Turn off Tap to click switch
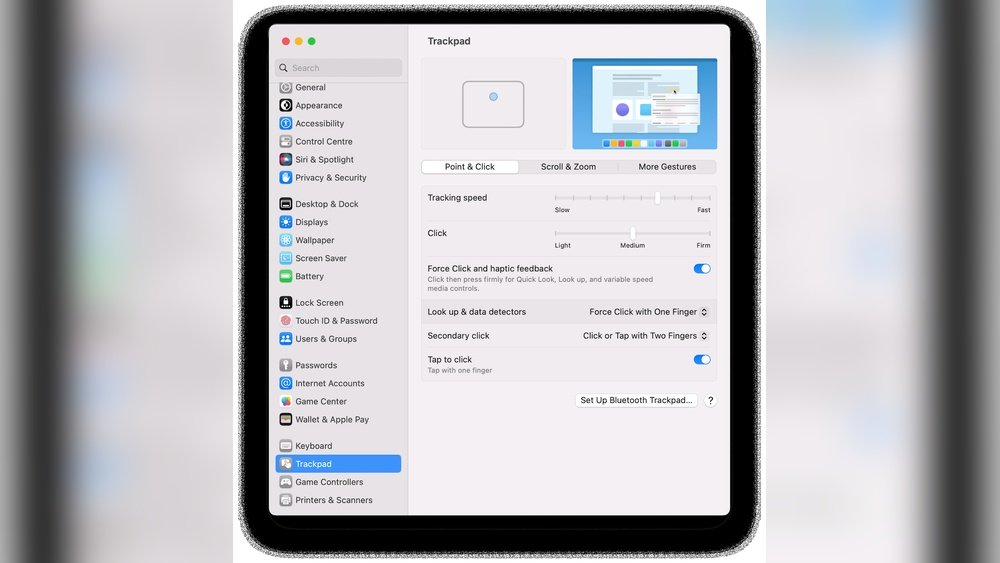 coord(702,360)
